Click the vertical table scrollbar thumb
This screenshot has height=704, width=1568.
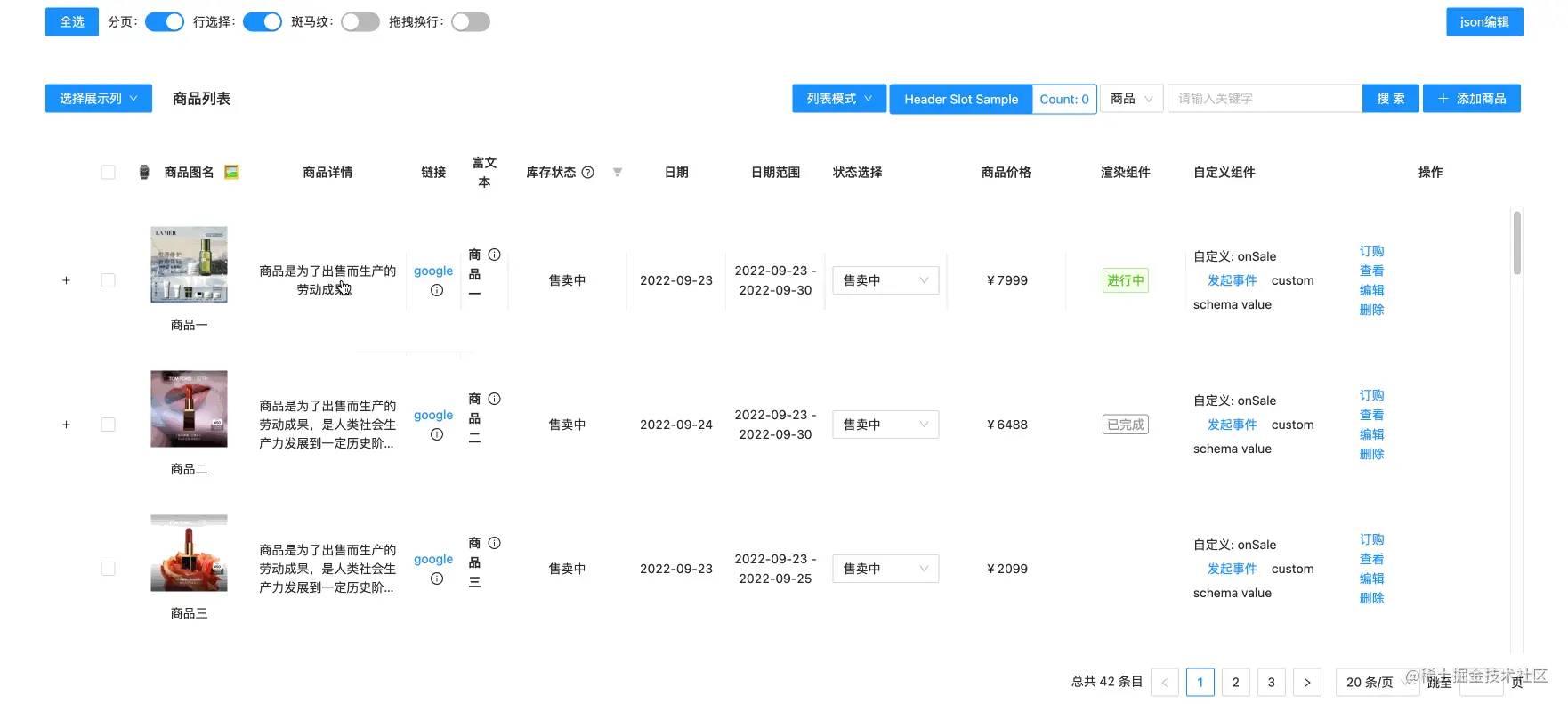click(x=1516, y=242)
